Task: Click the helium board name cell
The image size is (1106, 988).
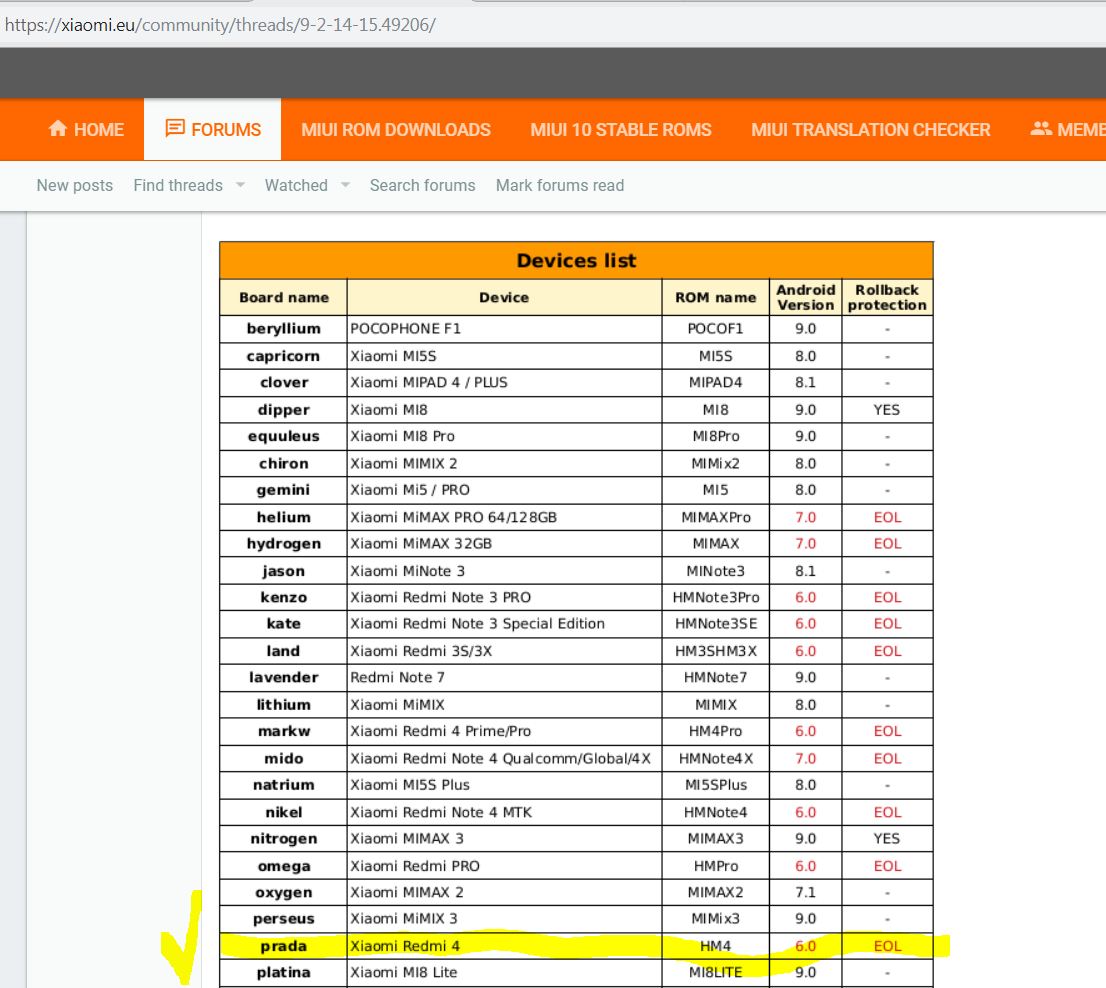Action: [284, 517]
